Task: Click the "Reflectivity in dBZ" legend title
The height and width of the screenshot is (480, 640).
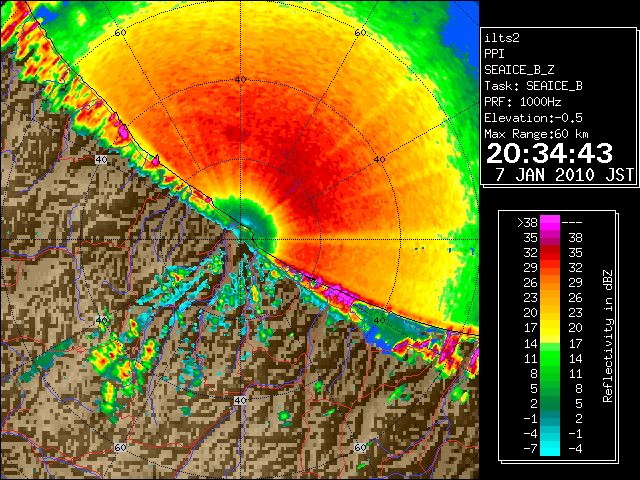Action: 607,336
